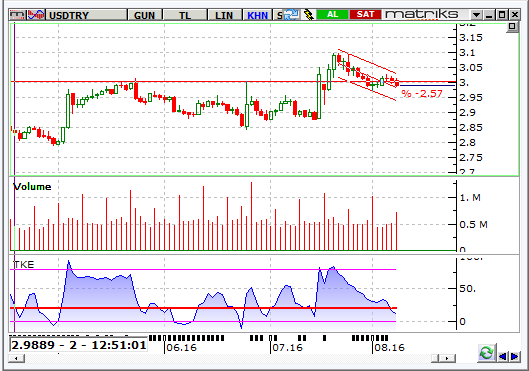Image resolution: width=529 pixels, height=371 pixels.
Task: Click the scrollbar right arrow
Action: pos(448,358)
